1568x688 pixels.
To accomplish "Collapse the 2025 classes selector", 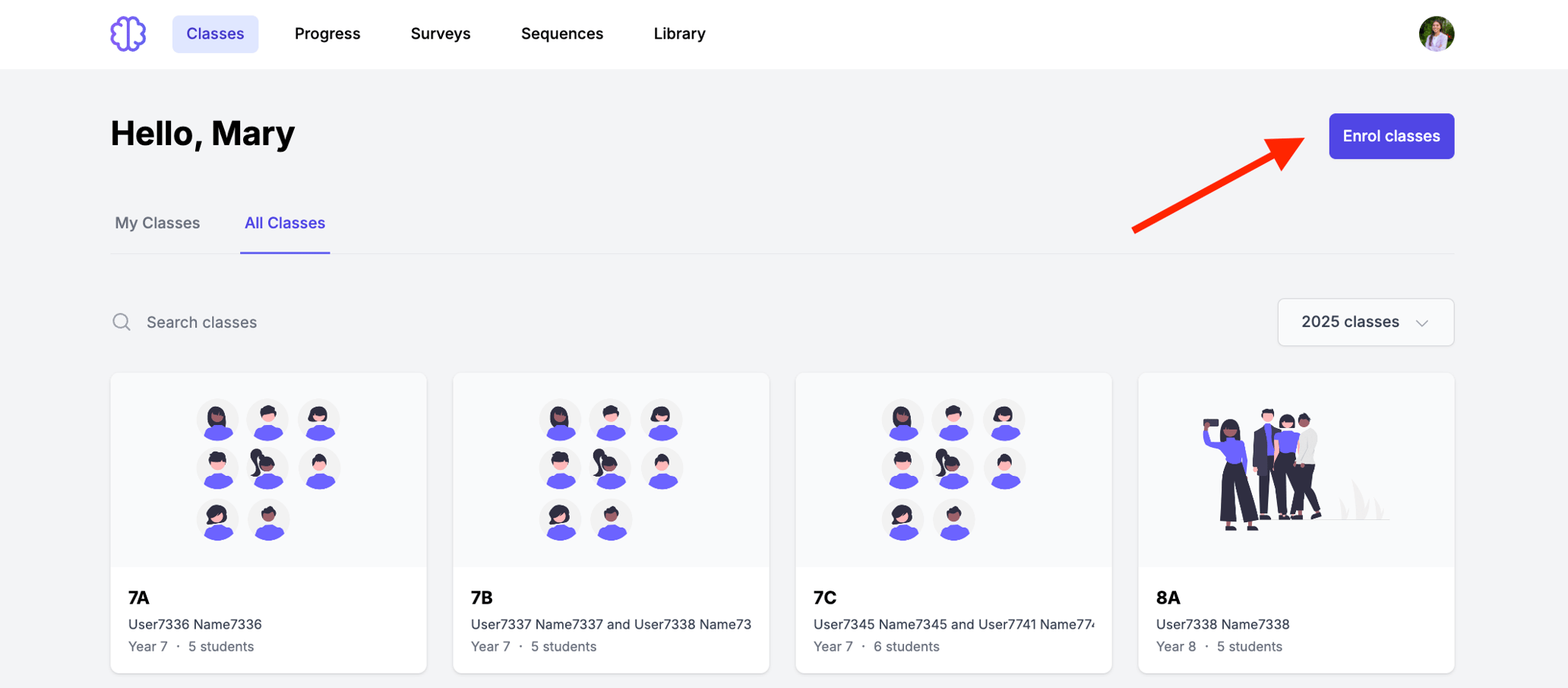I will pyautogui.click(x=1365, y=322).
